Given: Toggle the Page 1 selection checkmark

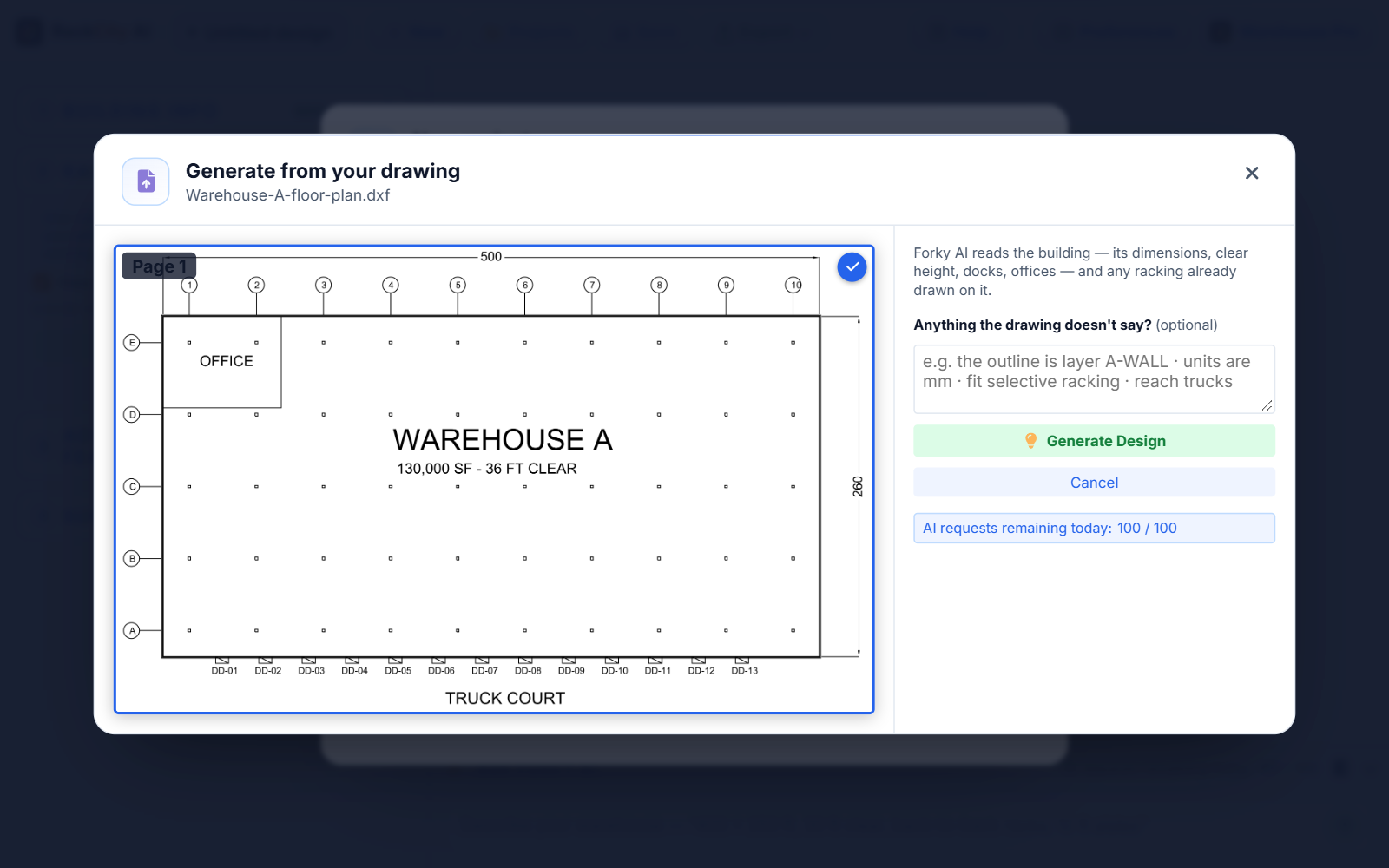Looking at the screenshot, I should [852, 266].
